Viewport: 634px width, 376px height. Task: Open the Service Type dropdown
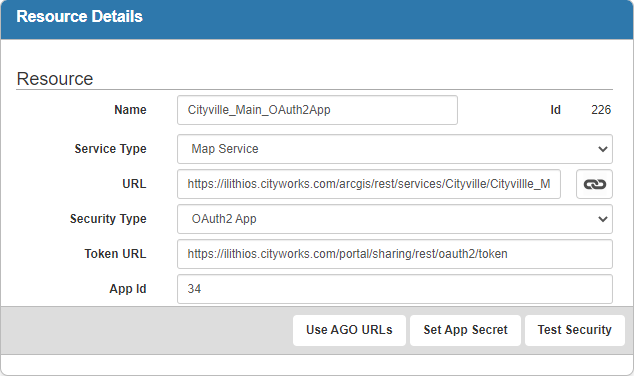point(395,149)
